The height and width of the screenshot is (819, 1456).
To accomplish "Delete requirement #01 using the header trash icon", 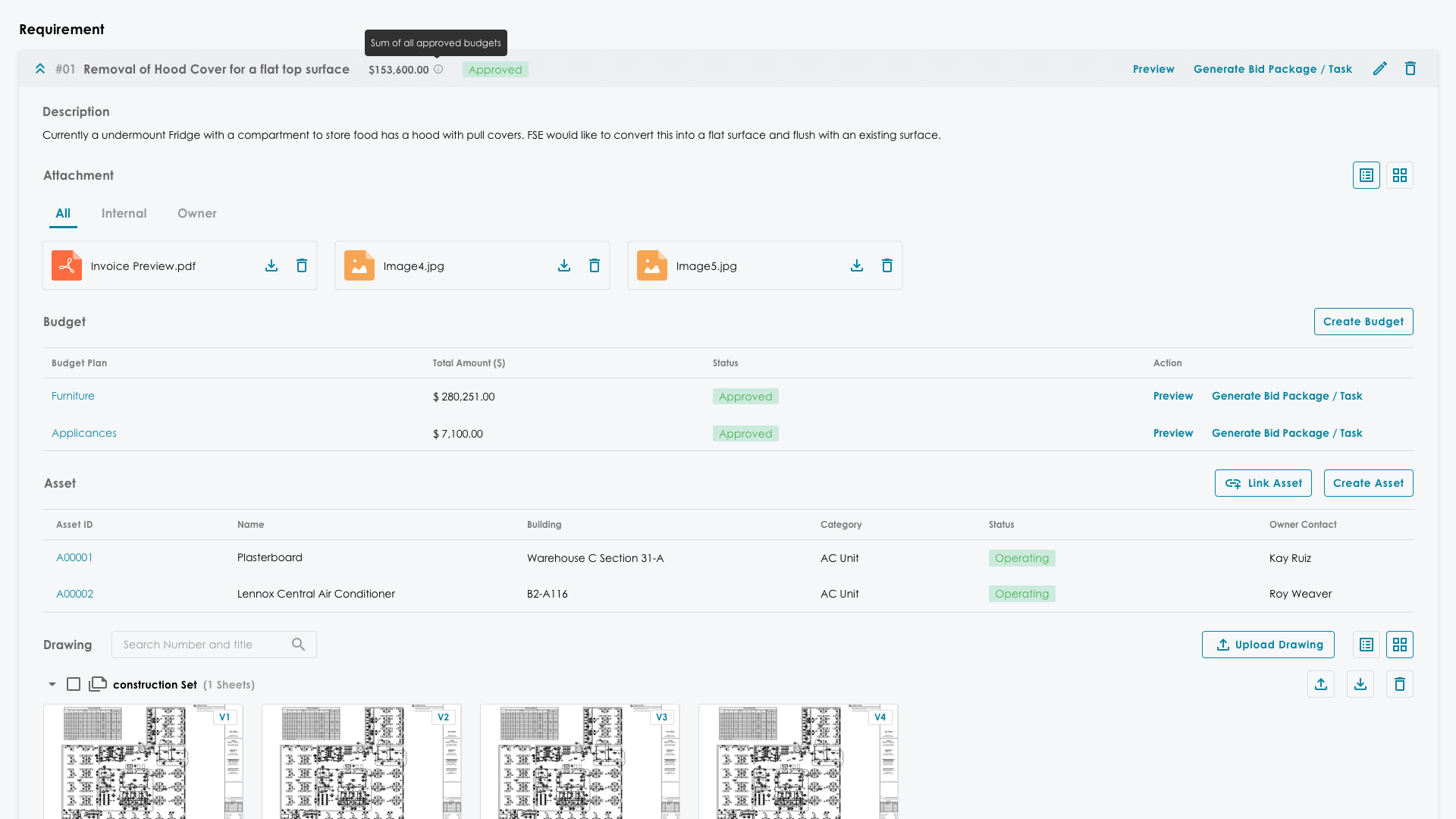I will click(x=1410, y=69).
